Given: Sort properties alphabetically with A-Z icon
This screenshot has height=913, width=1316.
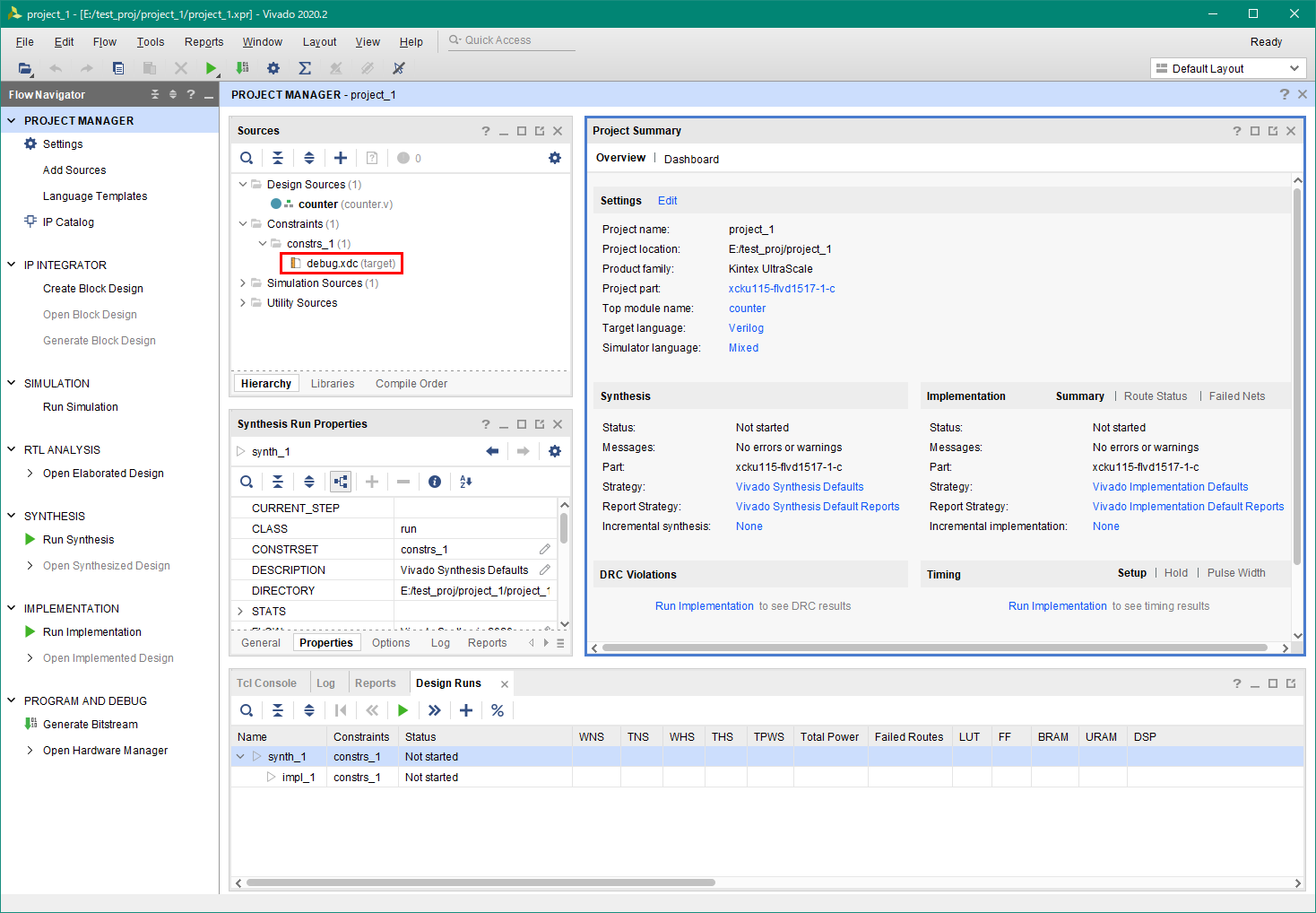Looking at the screenshot, I should pos(466,482).
